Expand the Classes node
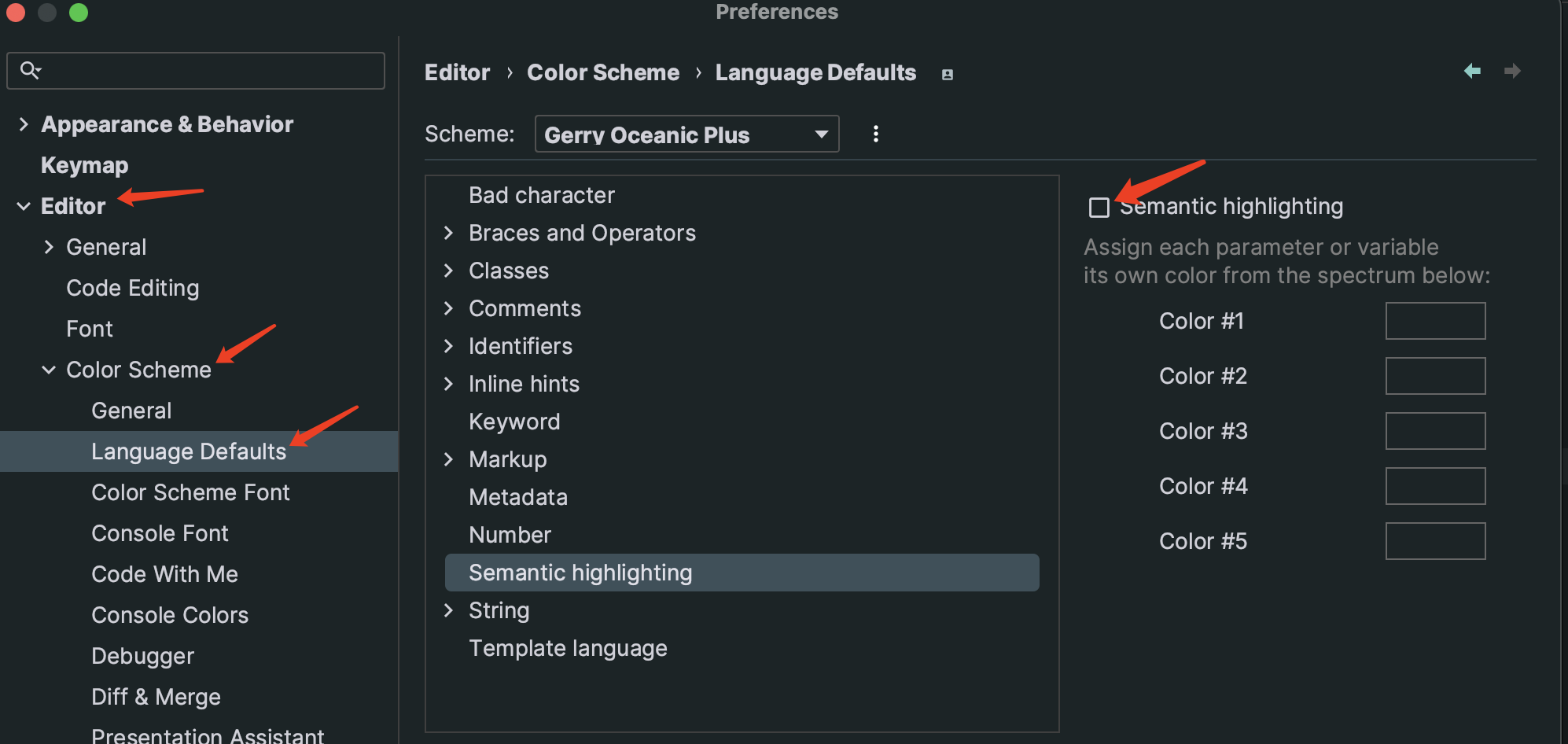Screen dimensions: 1568x744 pyautogui.click(x=449, y=271)
